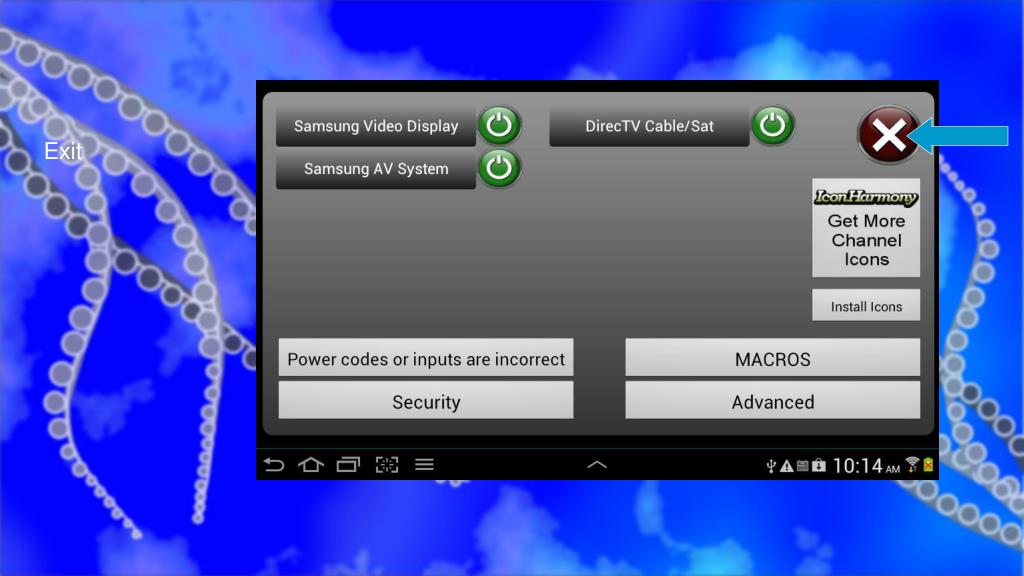Click the red X exit button
This screenshot has width=1024, height=576.
(888, 135)
